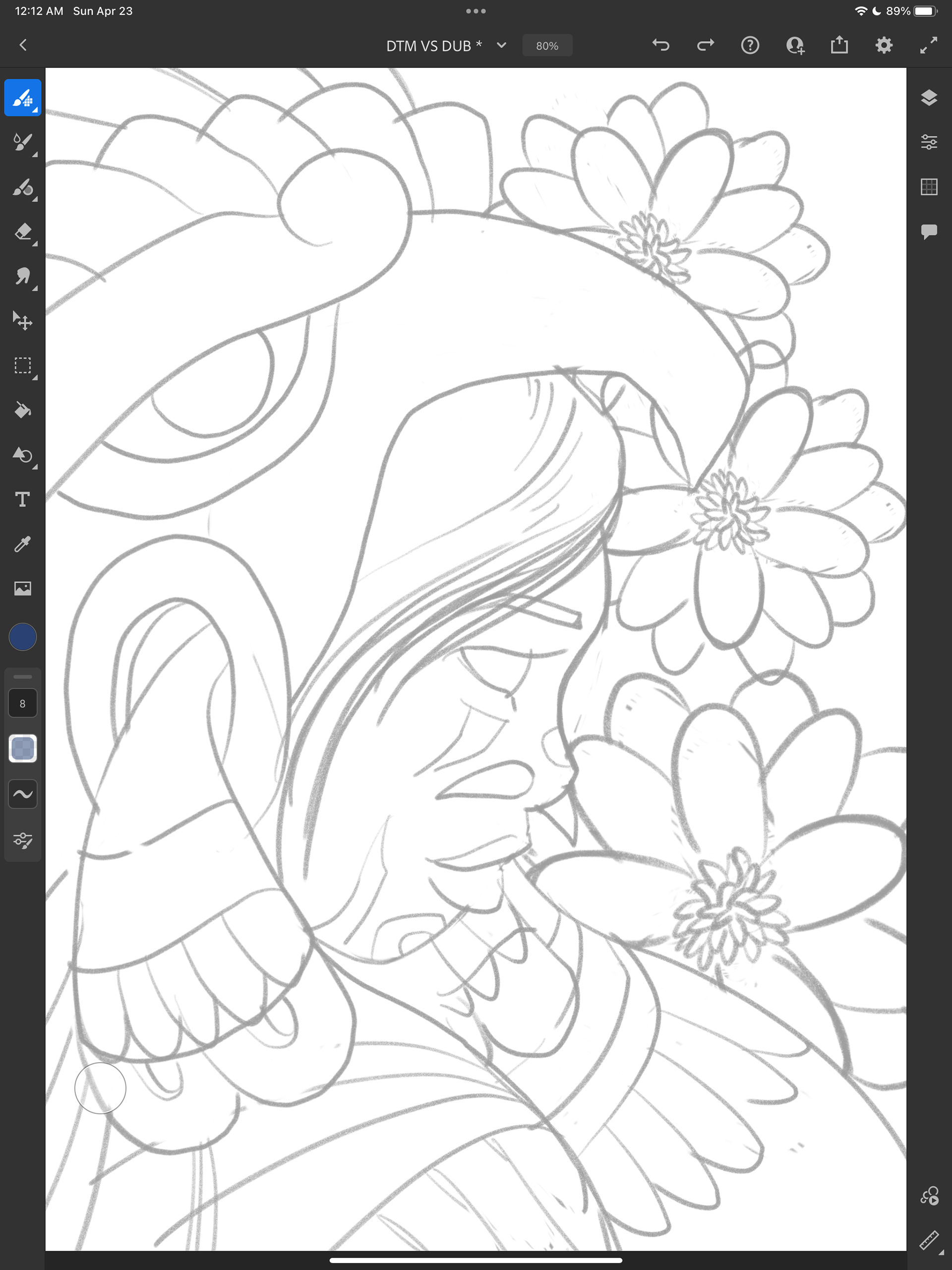
Task: Tap the Wi-Fi status icon
Action: 861,11
